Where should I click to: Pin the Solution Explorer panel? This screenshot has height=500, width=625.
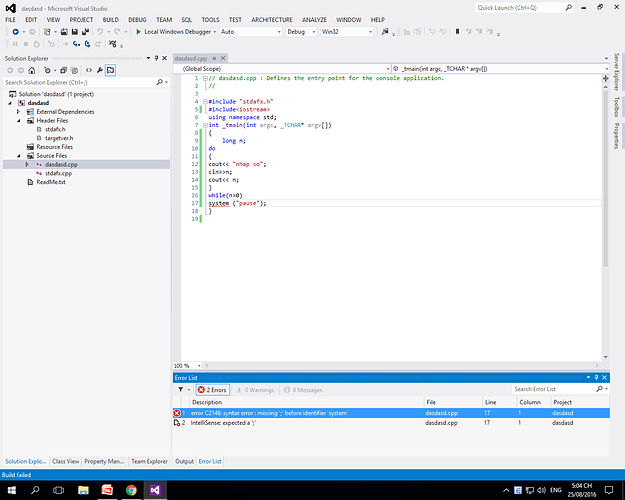[156, 58]
